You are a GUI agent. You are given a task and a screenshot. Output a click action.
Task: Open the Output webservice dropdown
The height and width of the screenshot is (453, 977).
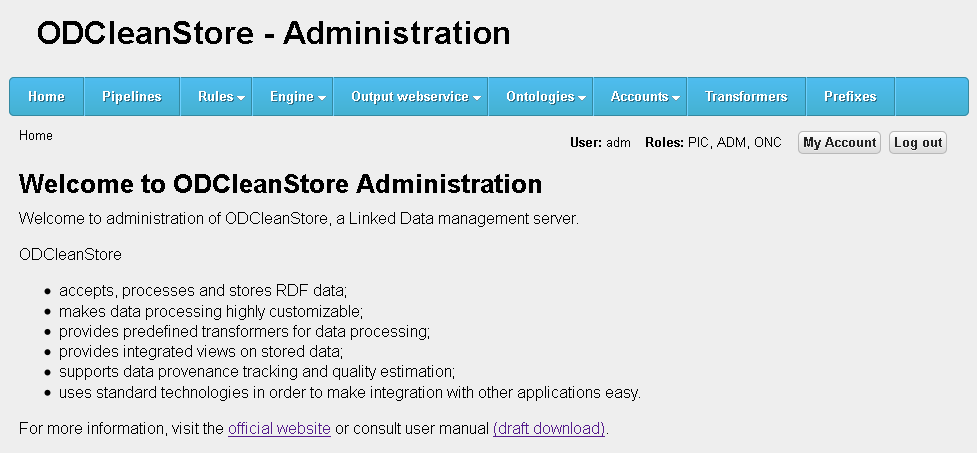click(x=415, y=97)
